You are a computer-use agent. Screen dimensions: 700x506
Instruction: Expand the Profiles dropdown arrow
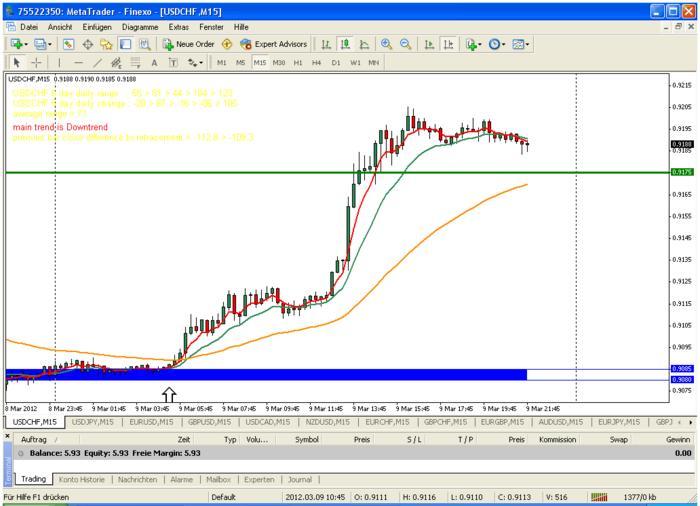click(49, 45)
